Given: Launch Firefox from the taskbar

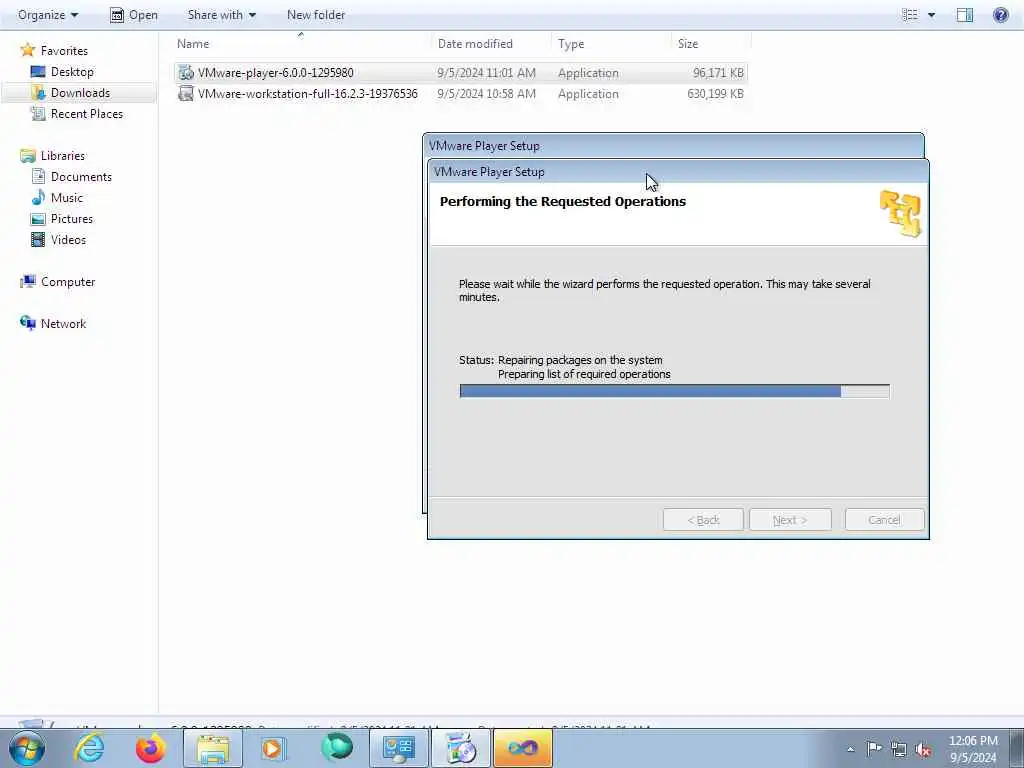Looking at the screenshot, I should coord(151,748).
